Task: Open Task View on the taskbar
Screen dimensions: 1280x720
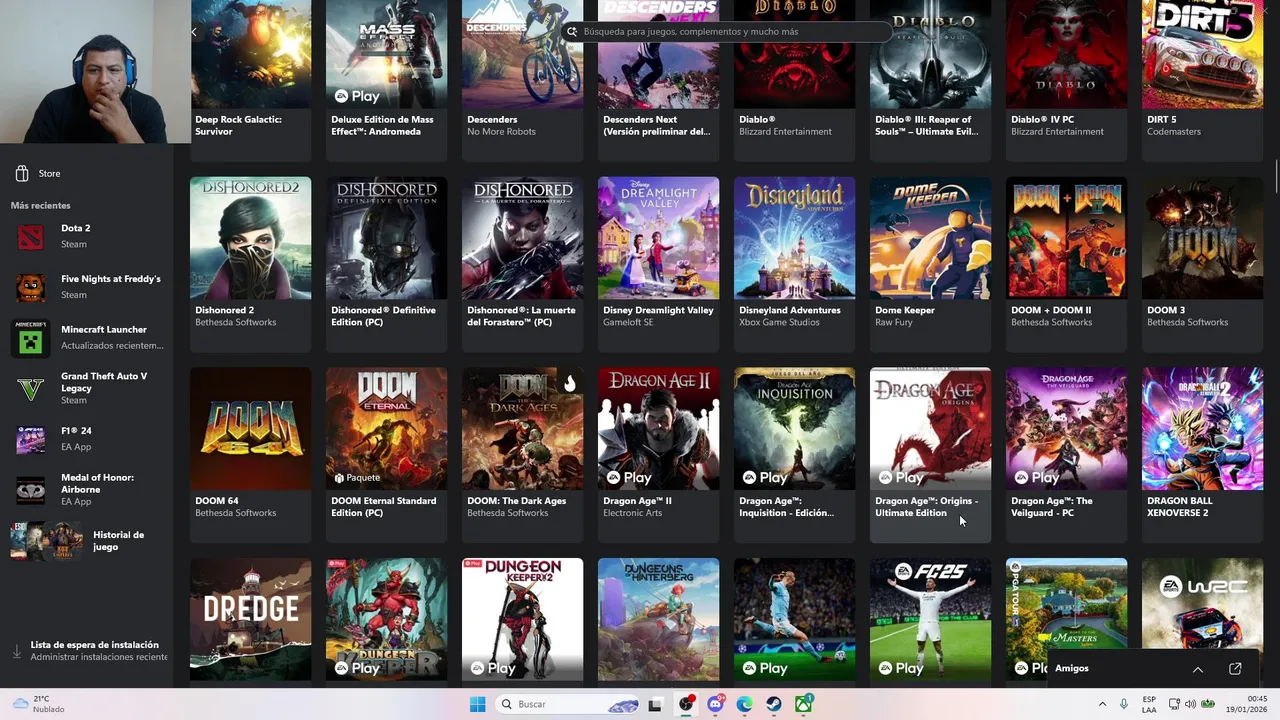Action: click(655, 704)
